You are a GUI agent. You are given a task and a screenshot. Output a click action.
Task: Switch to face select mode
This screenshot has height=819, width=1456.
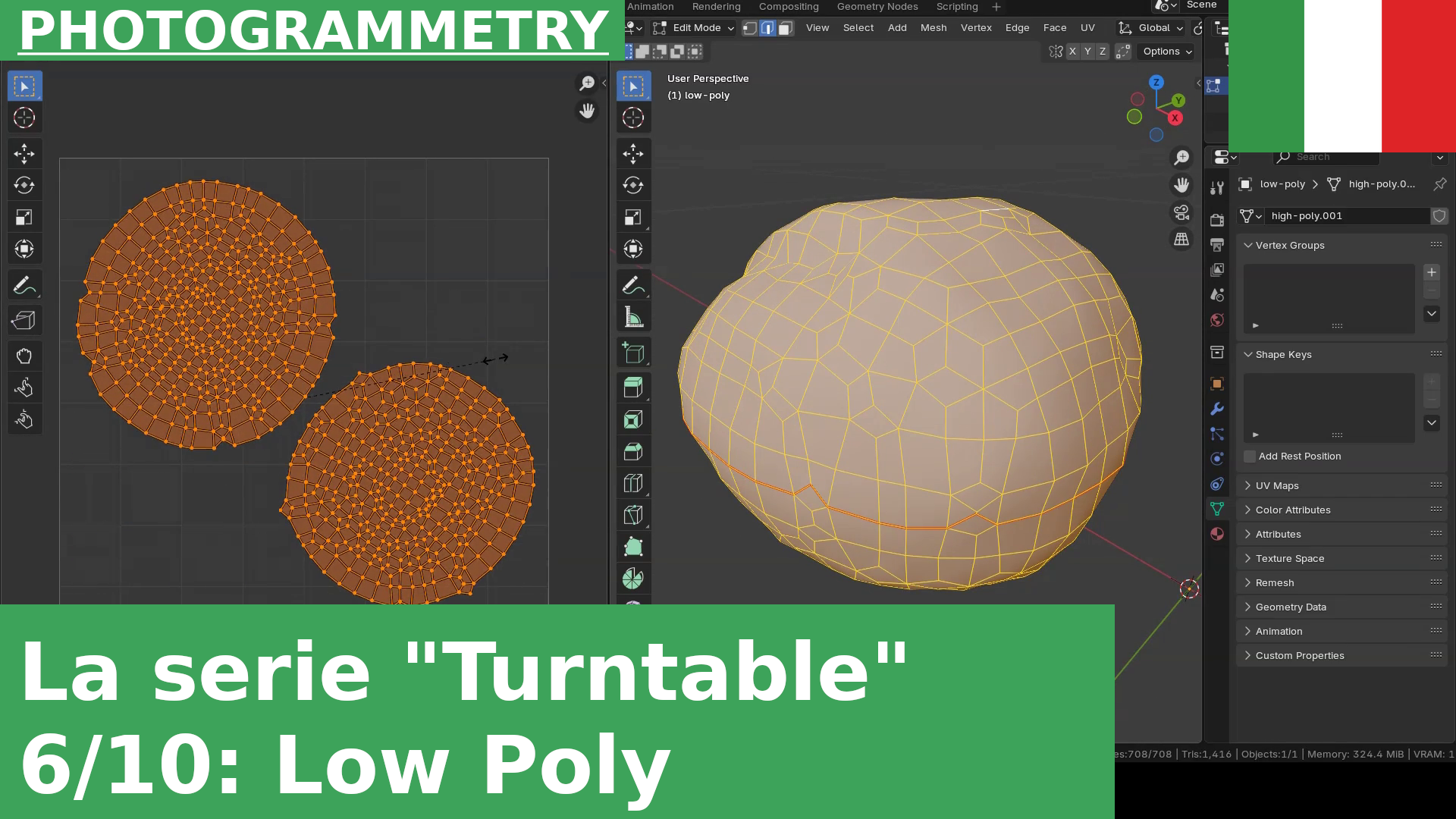coord(786,28)
